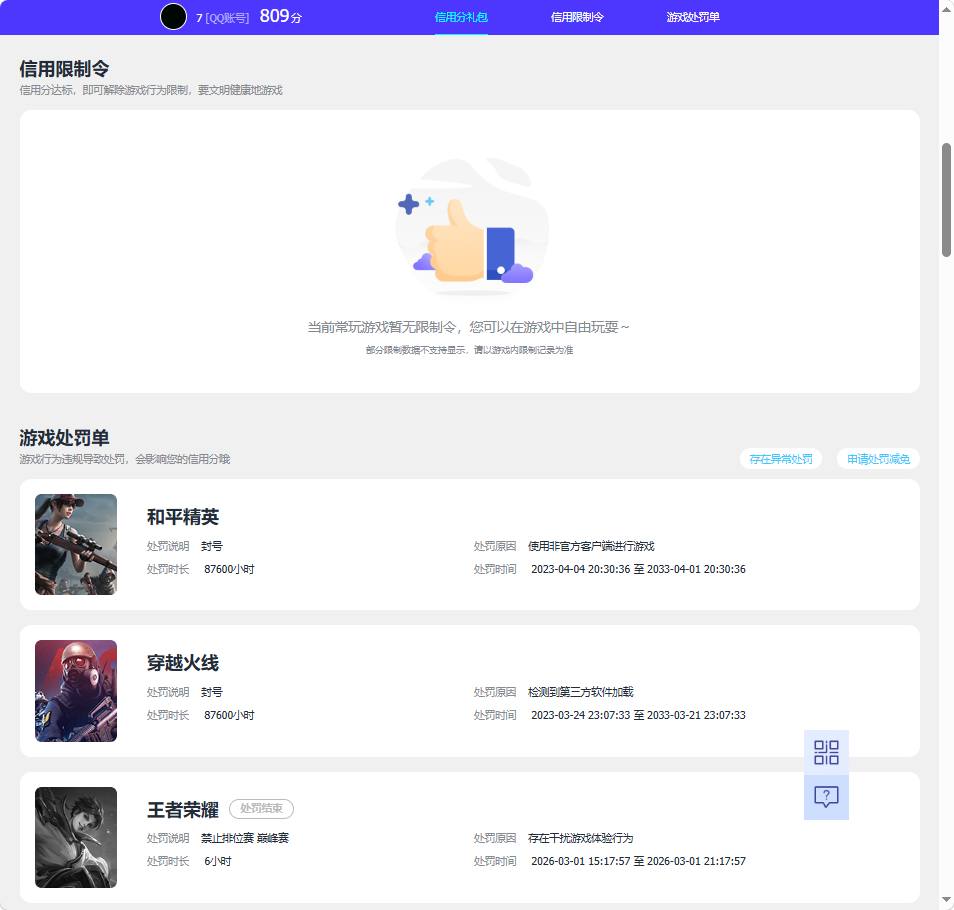Image resolution: width=954 pixels, height=910 pixels.
Task: Open the 王者荣耀 game cover thumbnail
Action: [76, 838]
